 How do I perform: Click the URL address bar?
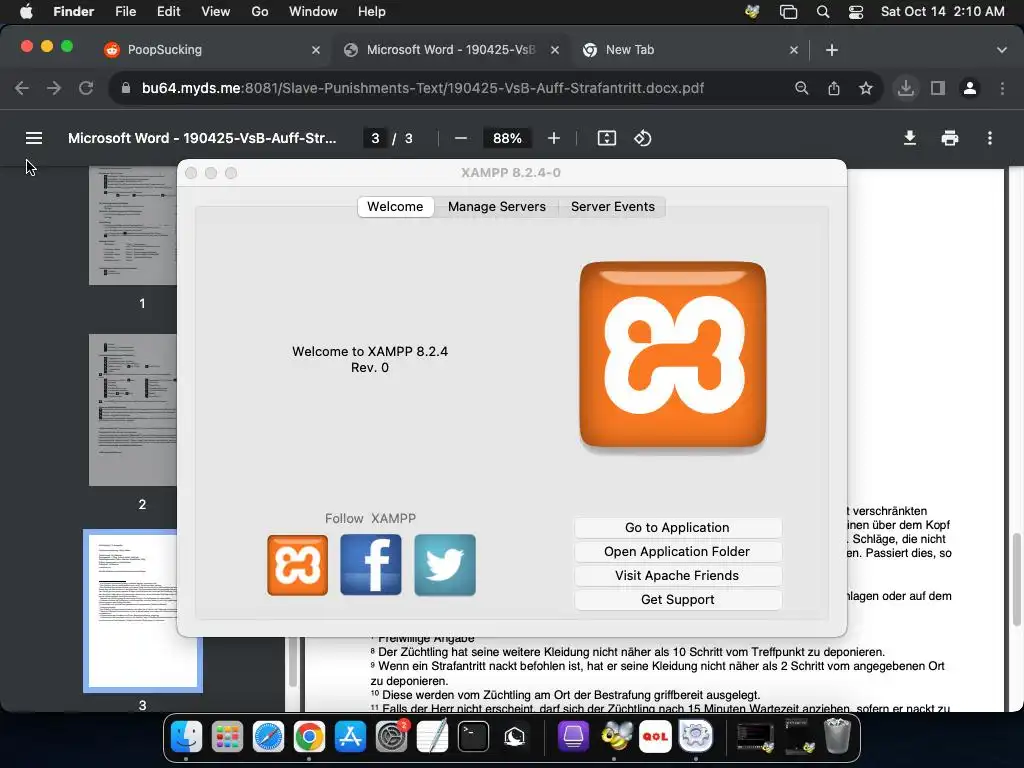[423, 88]
